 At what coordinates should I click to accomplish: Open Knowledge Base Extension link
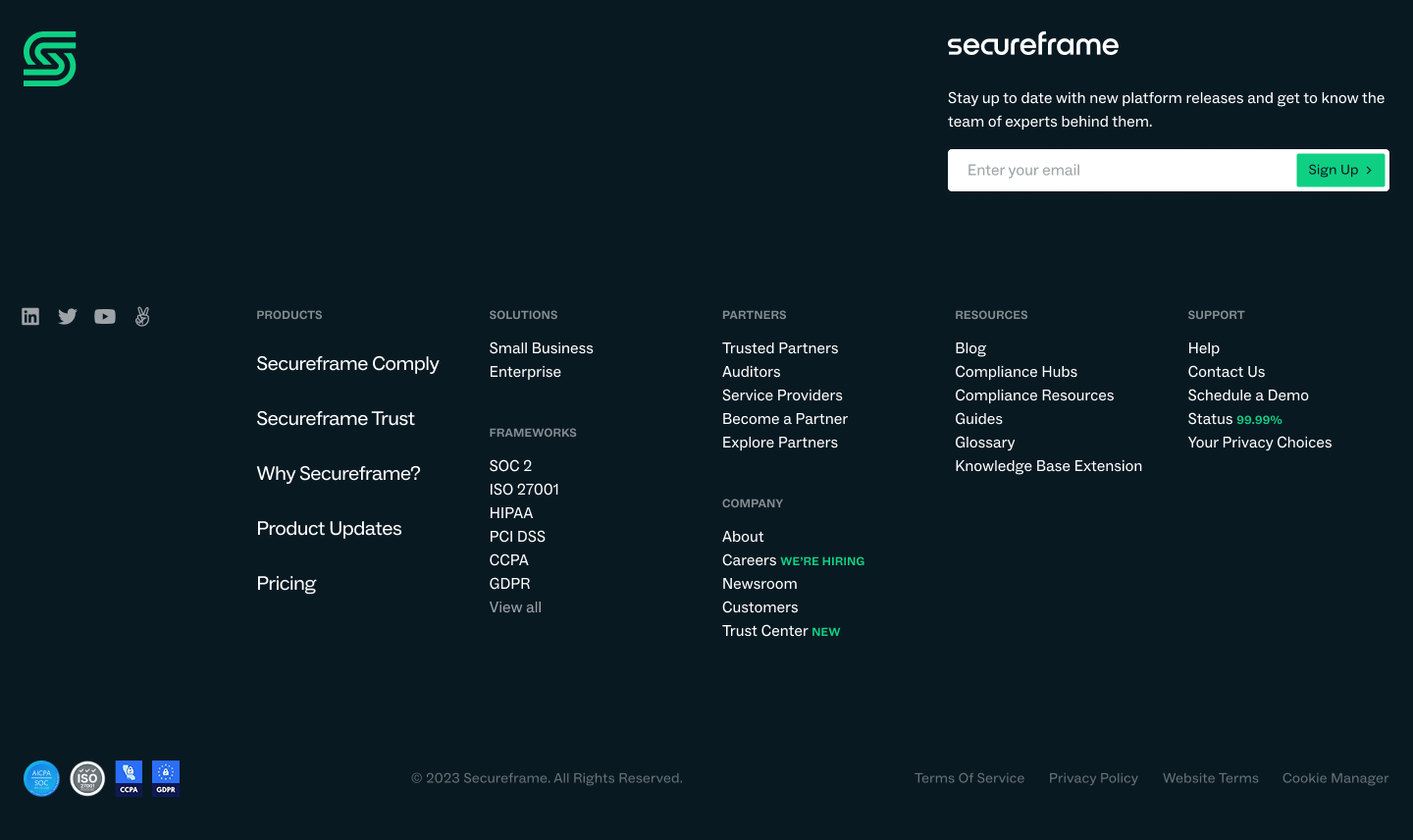pos(1048,466)
